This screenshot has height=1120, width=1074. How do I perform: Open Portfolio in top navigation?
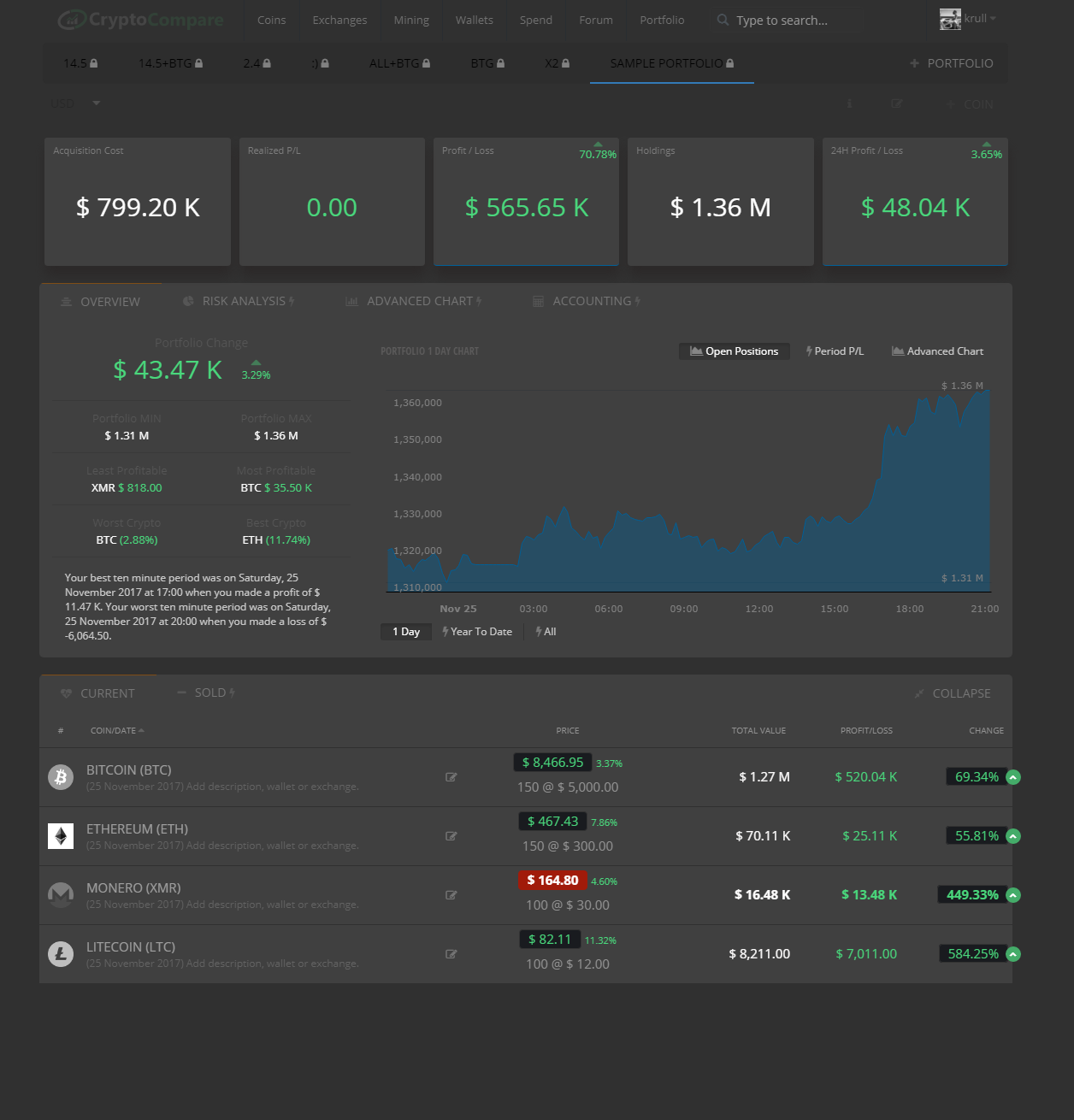pos(662,21)
